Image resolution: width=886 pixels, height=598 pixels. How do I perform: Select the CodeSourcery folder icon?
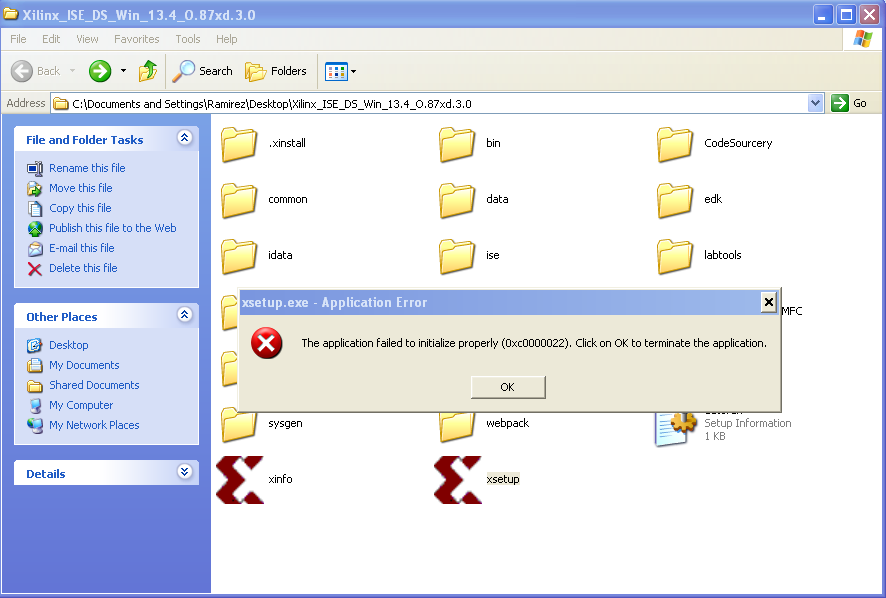(675, 144)
